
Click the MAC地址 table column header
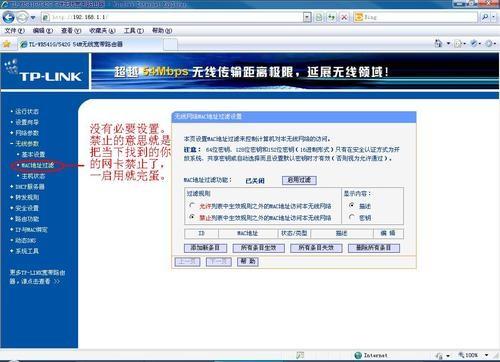(x=248, y=233)
